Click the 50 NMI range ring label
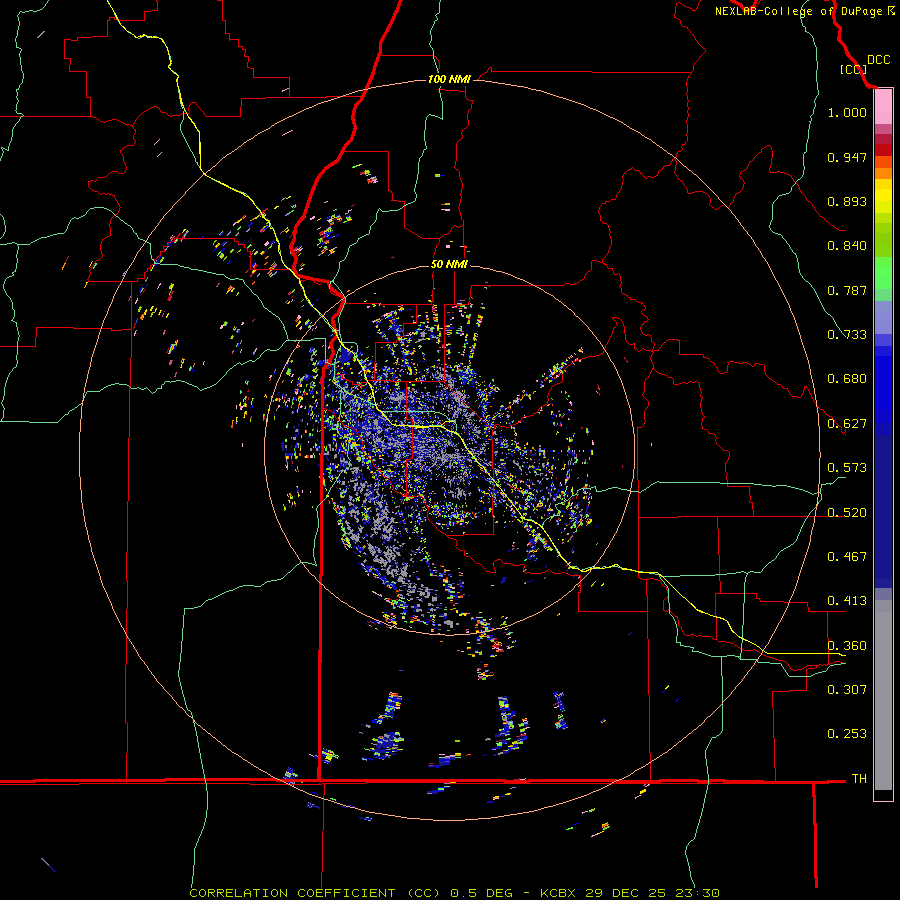Image resolution: width=900 pixels, height=900 pixels. (x=449, y=264)
